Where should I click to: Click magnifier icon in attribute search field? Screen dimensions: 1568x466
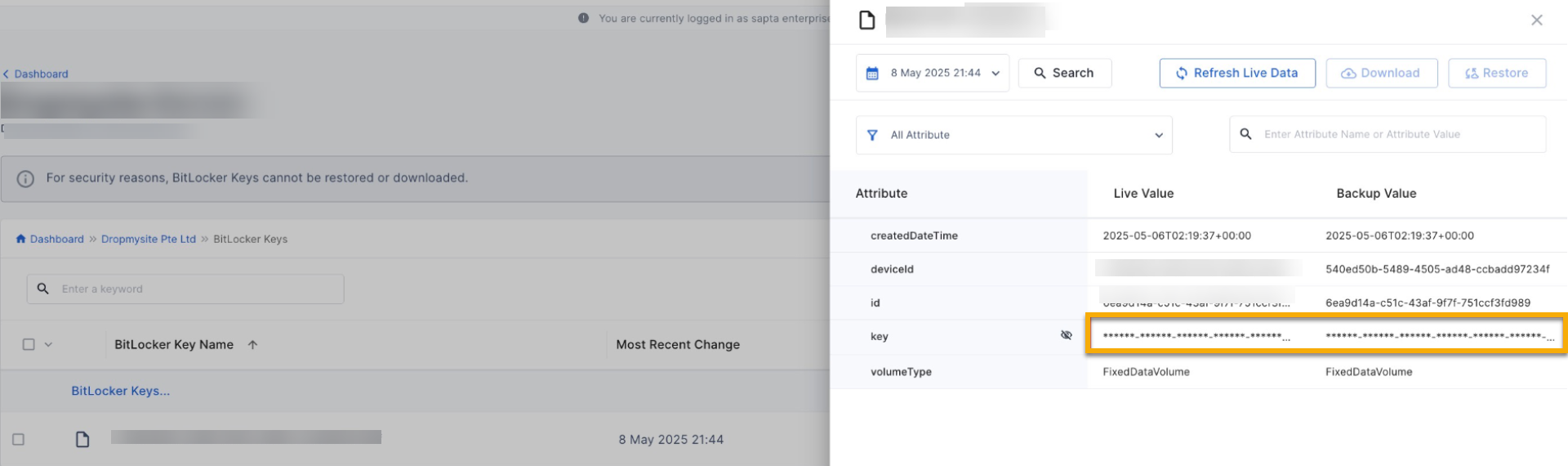[x=1245, y=134]
